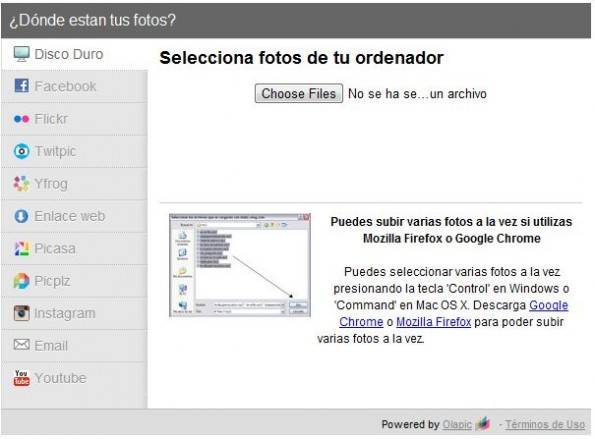Switch to the Youtube tab label
The height and width of the screenshot is (439, 595).
point(60,378)
